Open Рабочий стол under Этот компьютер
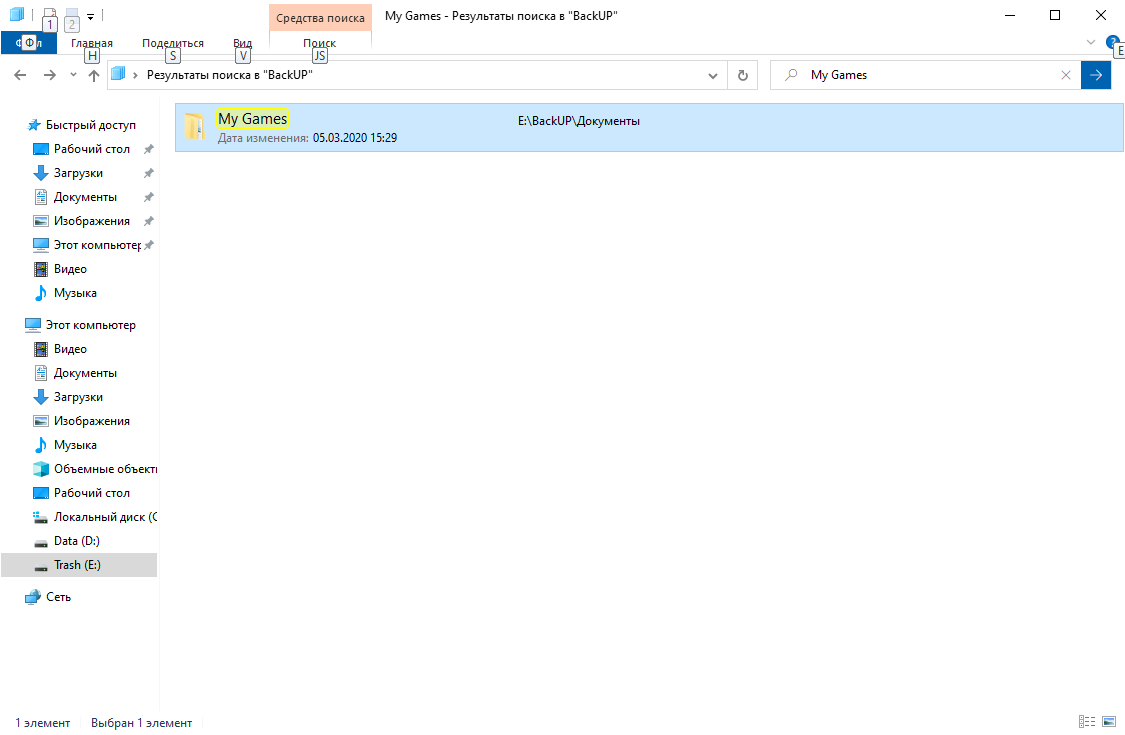The height and width of the screenshot is (735, 1125). pos(92,493)
